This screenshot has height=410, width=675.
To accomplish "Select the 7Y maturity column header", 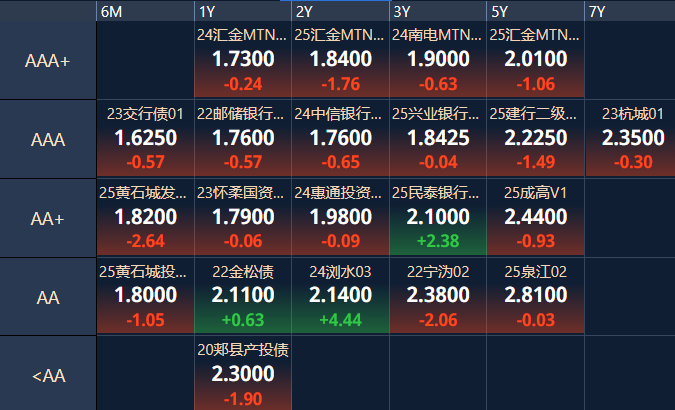I will click(630, 11).
